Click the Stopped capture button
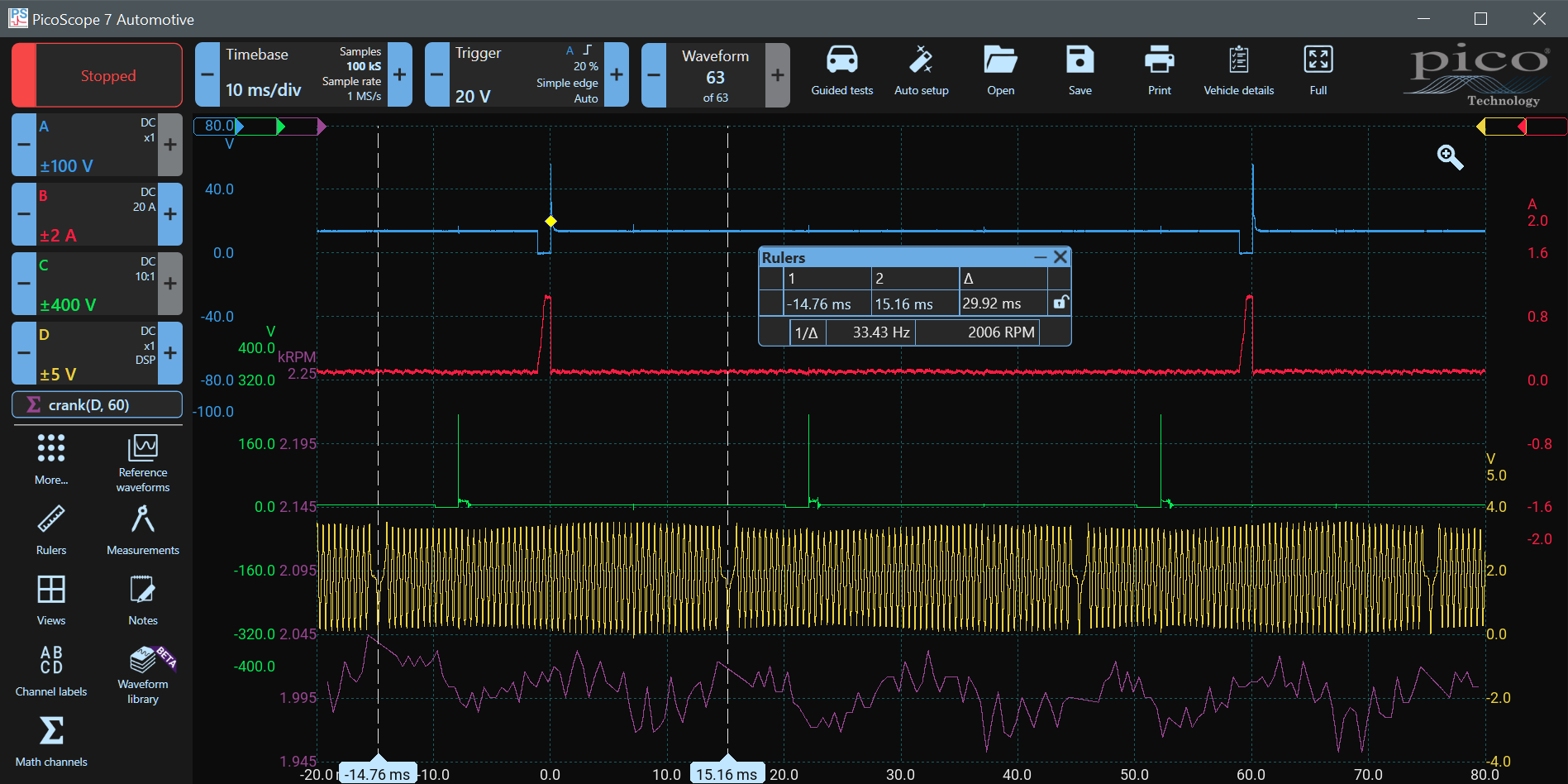Image resolution: width=1568 pixels, height=784 pixels. coord(98,75)
